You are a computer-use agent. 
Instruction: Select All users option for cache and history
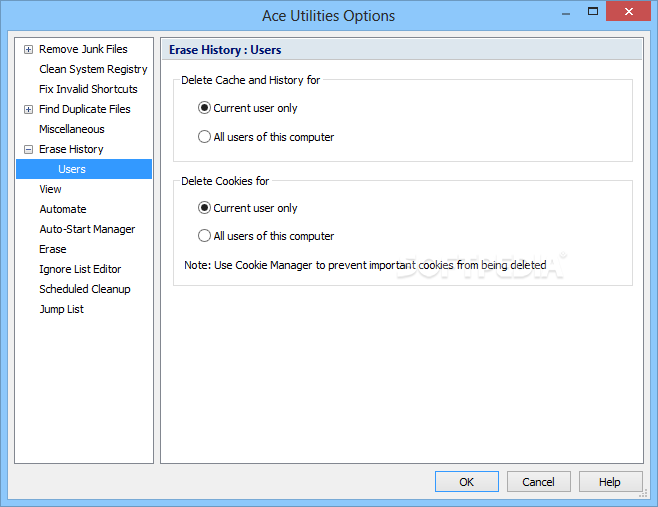pos(205,137)
